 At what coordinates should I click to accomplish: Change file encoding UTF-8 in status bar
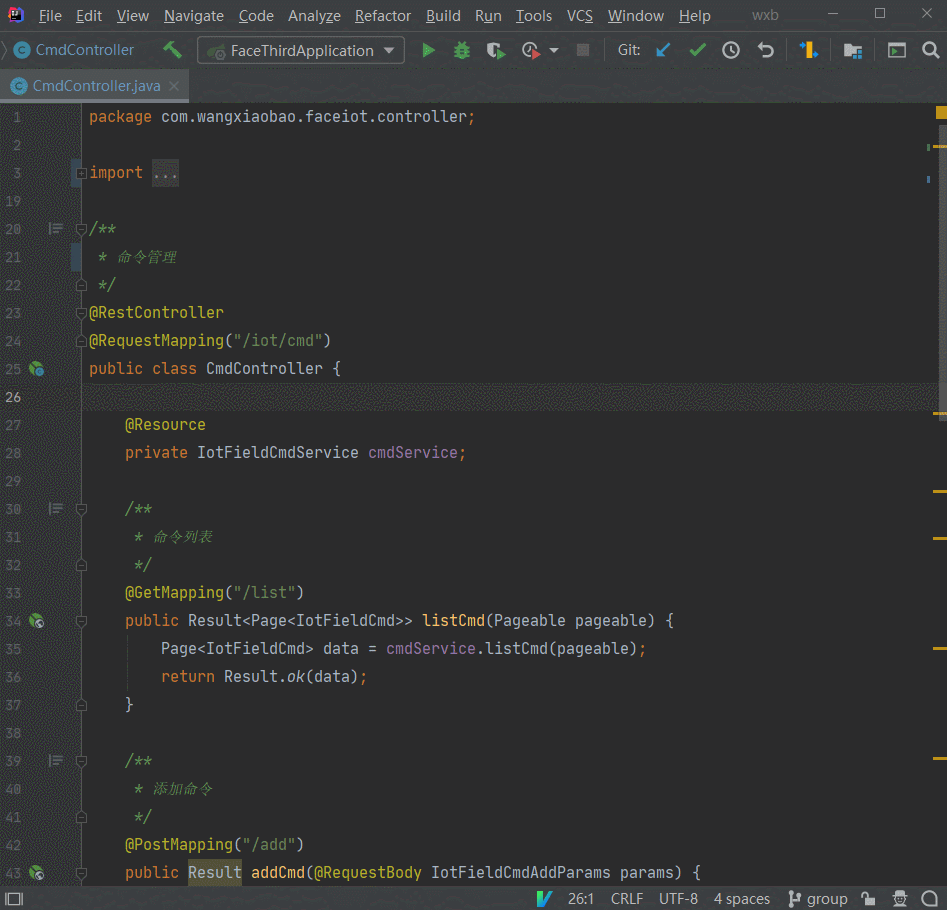click(678, 899)
